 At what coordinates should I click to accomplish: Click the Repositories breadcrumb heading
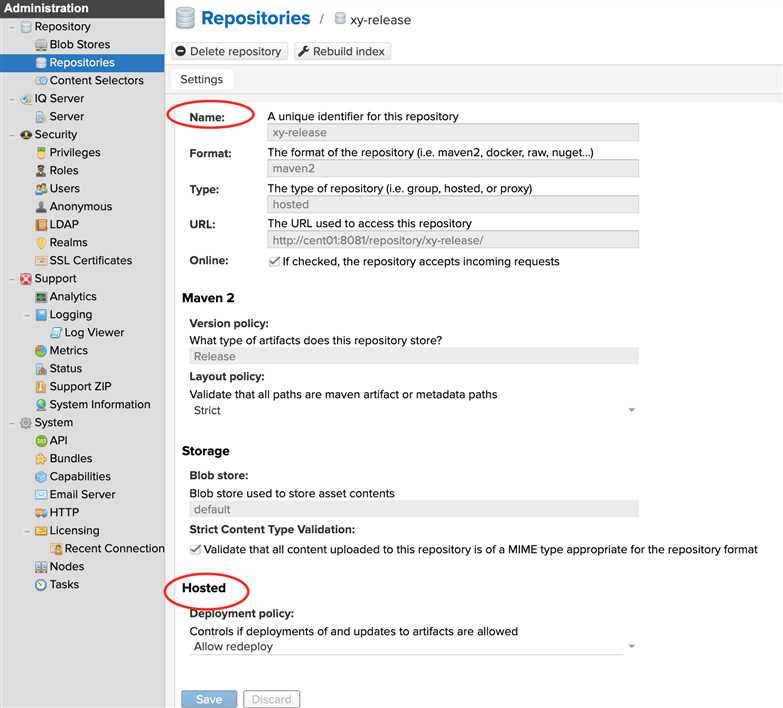[255, 18]
